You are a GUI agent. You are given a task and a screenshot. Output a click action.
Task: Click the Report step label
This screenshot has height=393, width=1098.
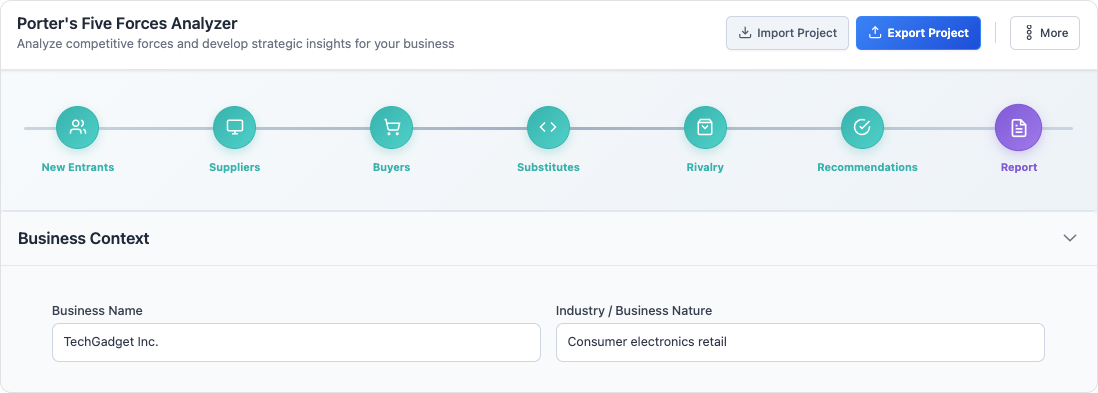point(1019,167)
